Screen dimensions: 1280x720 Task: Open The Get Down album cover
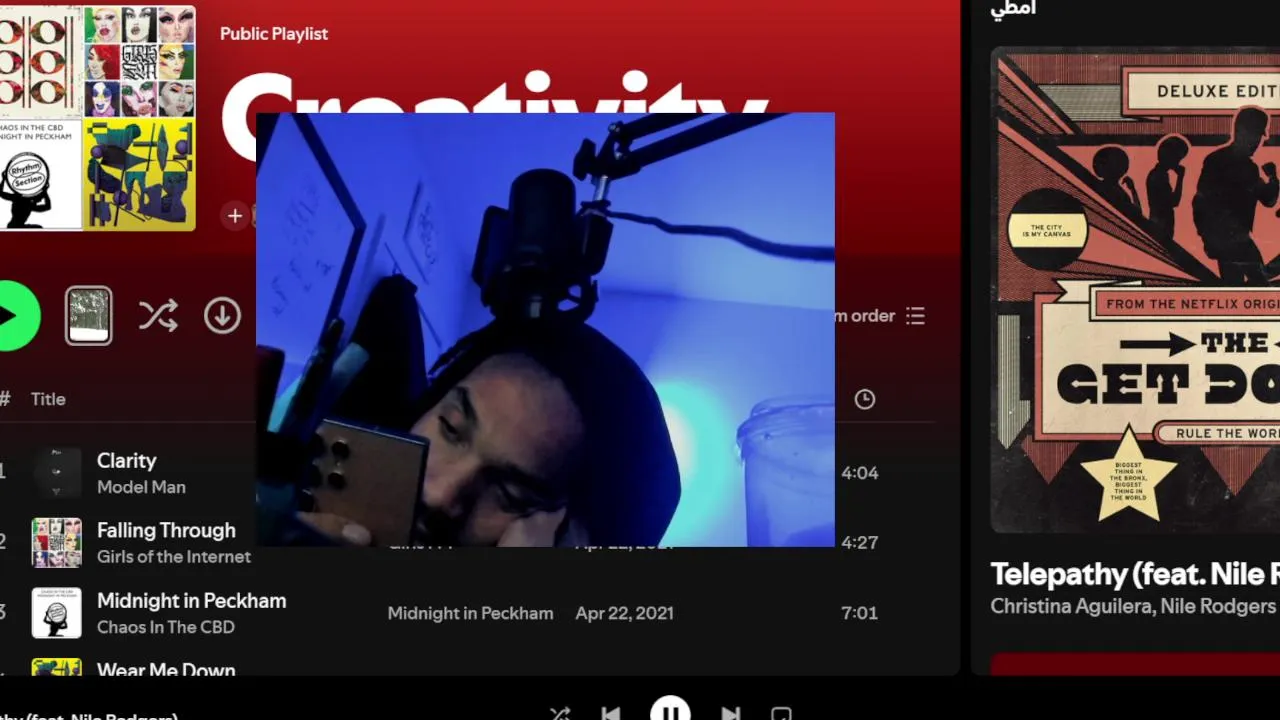1135,290
